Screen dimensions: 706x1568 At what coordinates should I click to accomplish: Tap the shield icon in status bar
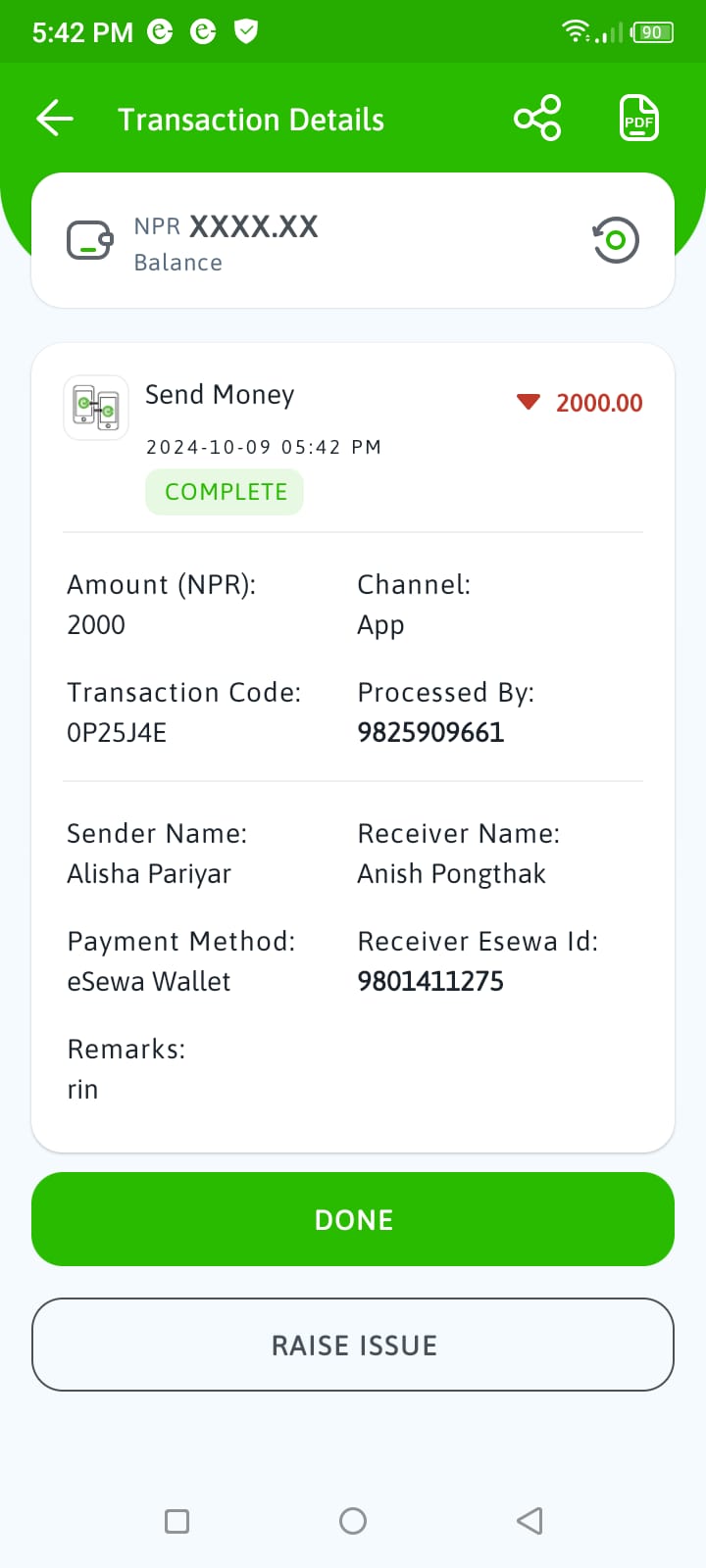click(x=246, y=32)
